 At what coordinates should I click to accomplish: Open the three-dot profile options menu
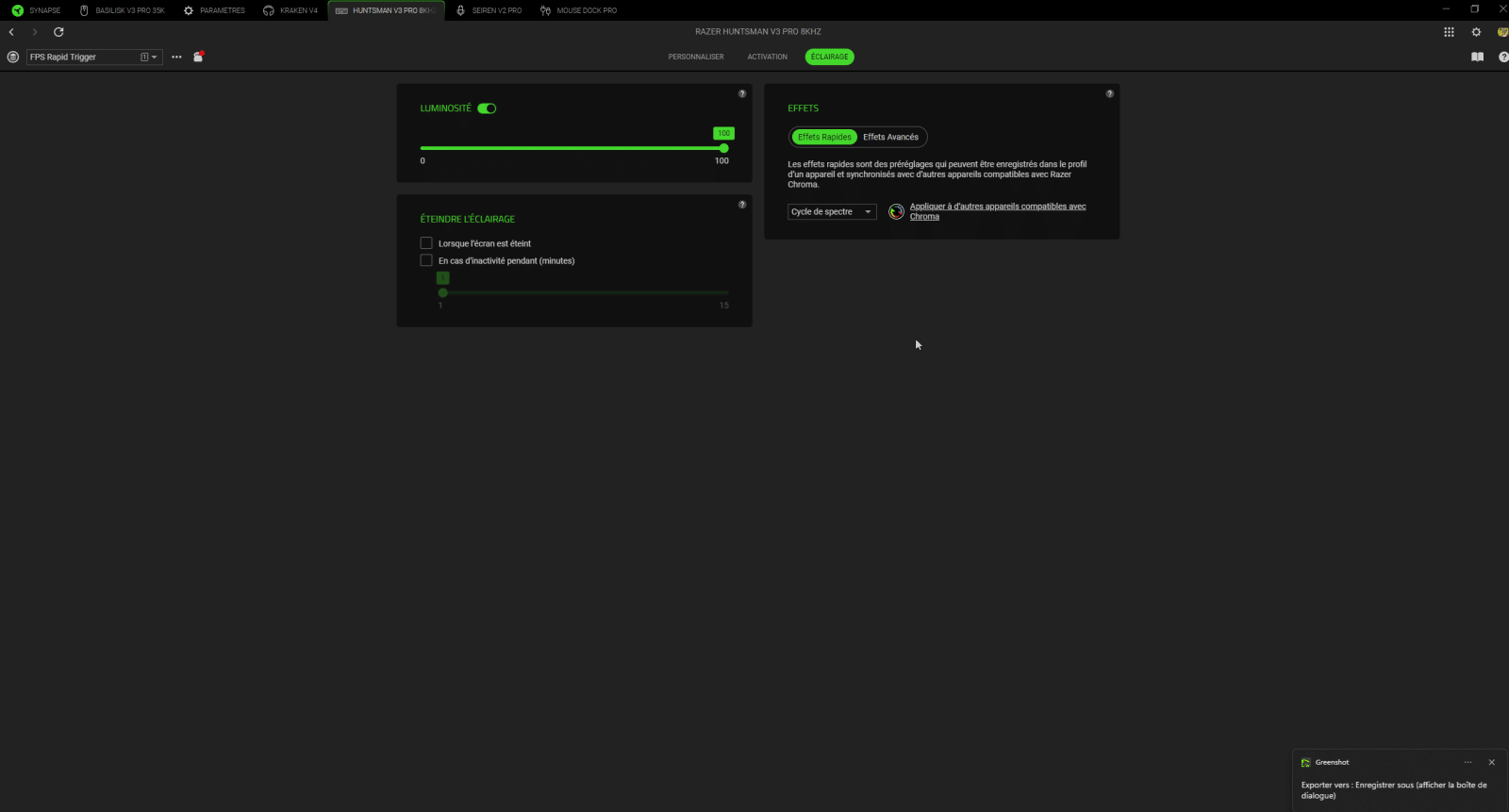tap(176, 57)
